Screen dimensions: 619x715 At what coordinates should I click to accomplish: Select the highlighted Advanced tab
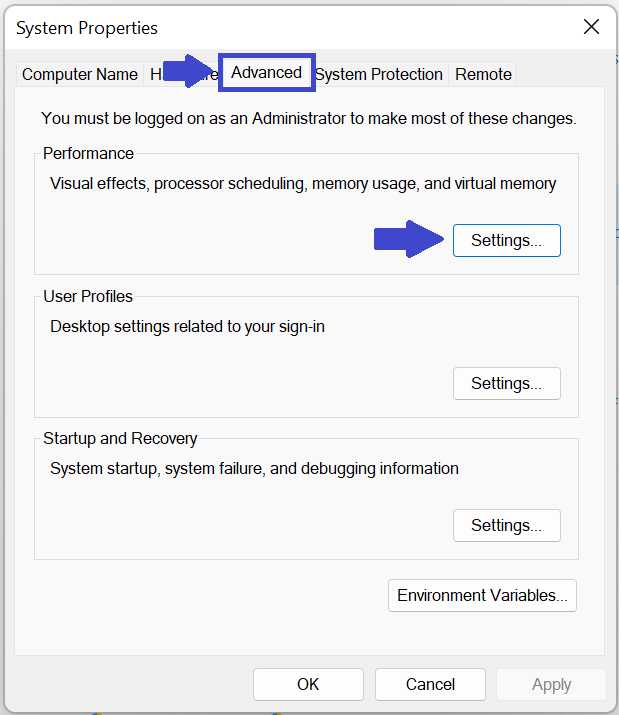click(x=266, y=73)
